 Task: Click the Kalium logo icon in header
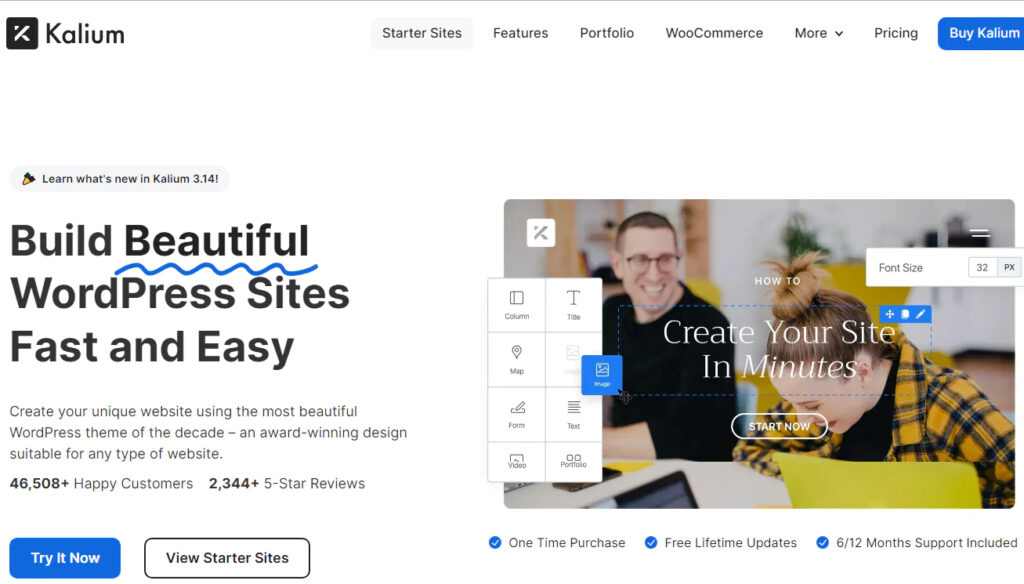[x=22, y=33]
